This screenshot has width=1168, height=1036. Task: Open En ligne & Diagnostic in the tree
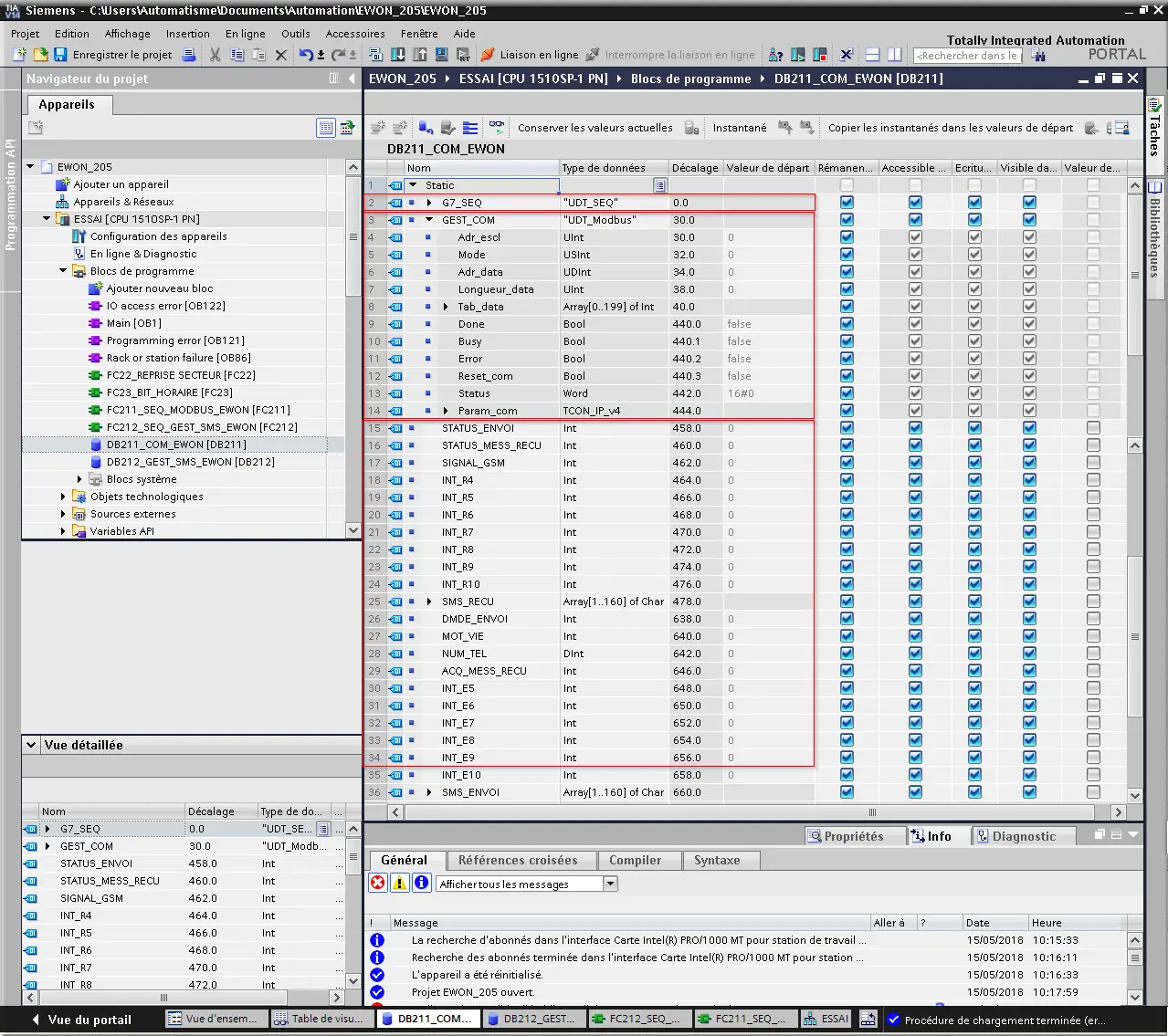point(142,254)
